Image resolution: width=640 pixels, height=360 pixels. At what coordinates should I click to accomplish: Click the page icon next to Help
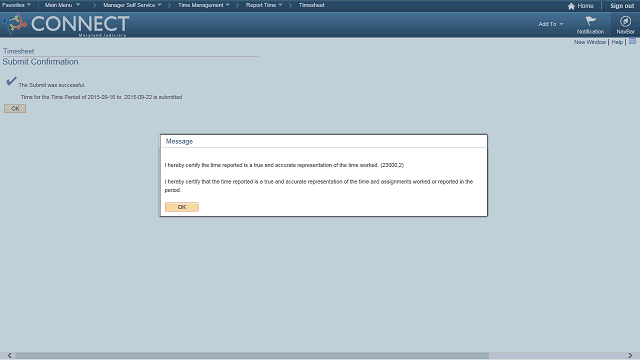coord(632,41)
